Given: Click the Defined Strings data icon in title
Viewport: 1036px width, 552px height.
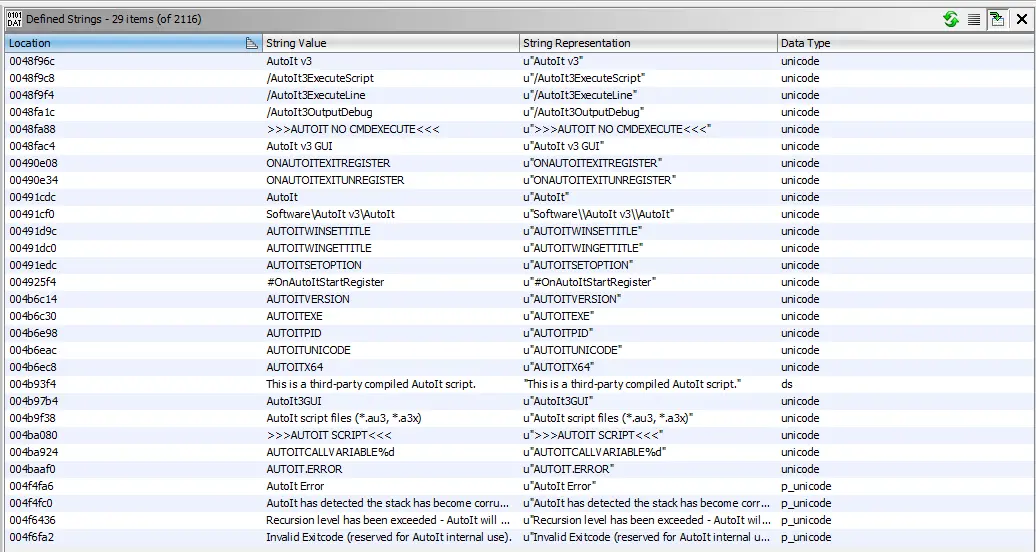Looking at the screenshot, I should tap(14, 19).
